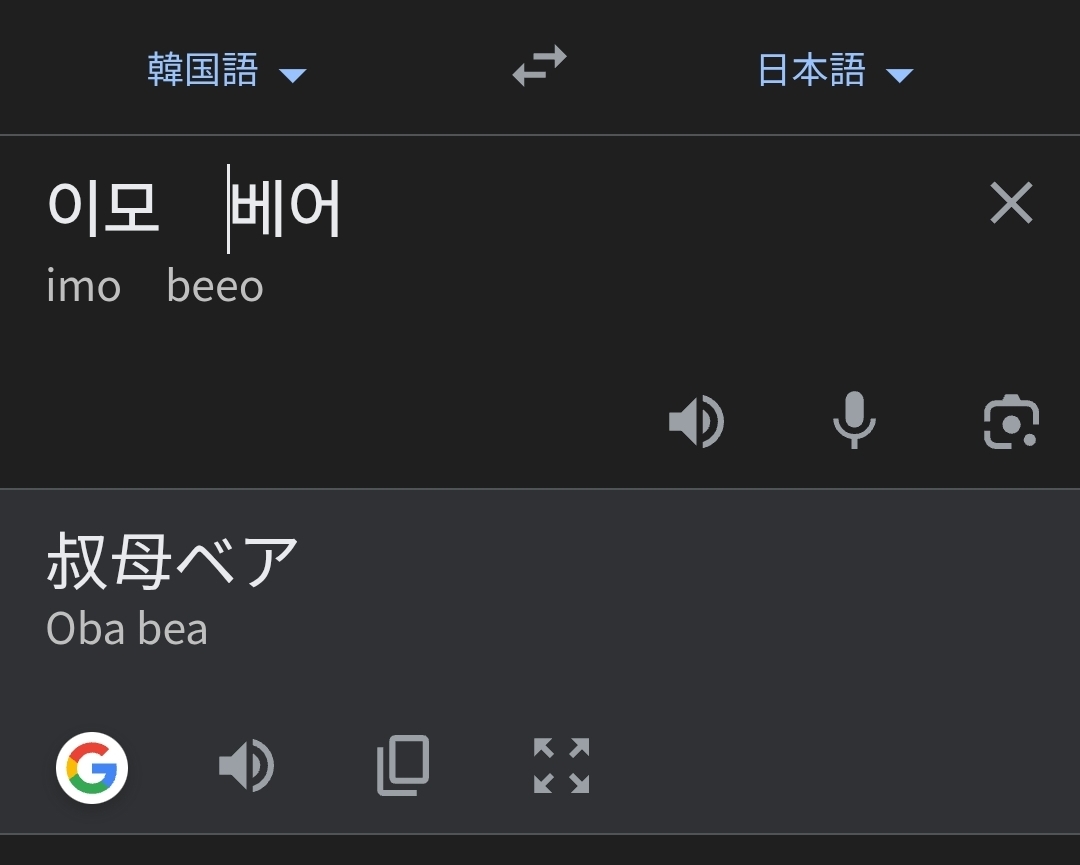Select the 韓国語 source language label
Image resolution: width=1080 pixels, height=865 pixels.
tap(203, 70)
